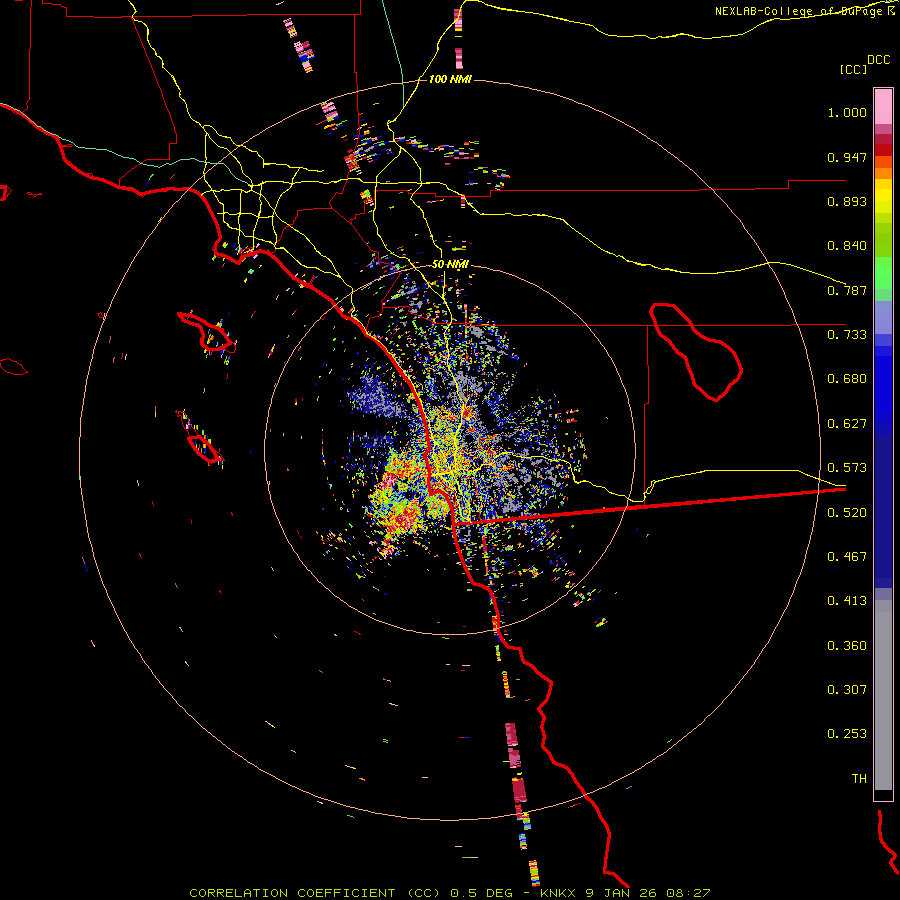Pick the pink band atop the color bar

[x=883, y=107]
